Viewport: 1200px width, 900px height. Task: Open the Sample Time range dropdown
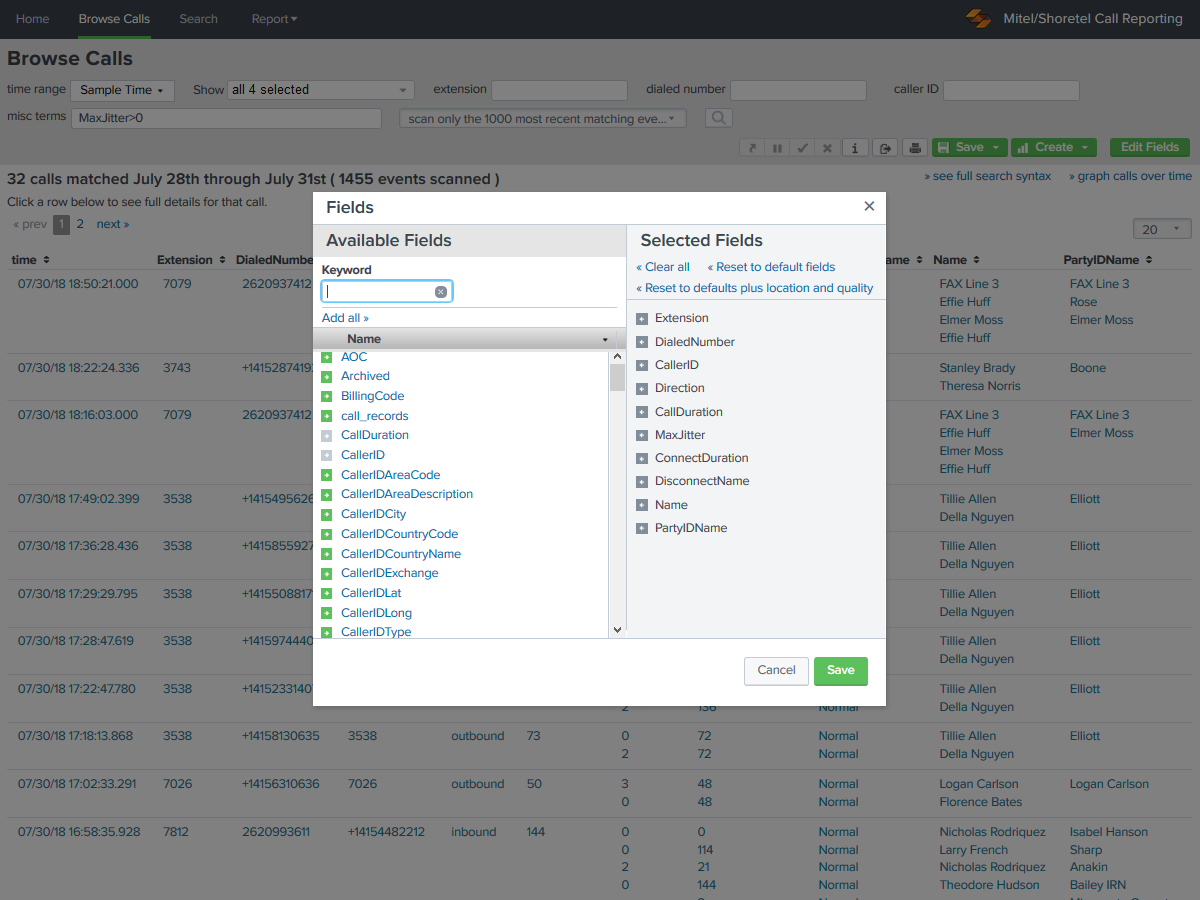coord(122,89)
